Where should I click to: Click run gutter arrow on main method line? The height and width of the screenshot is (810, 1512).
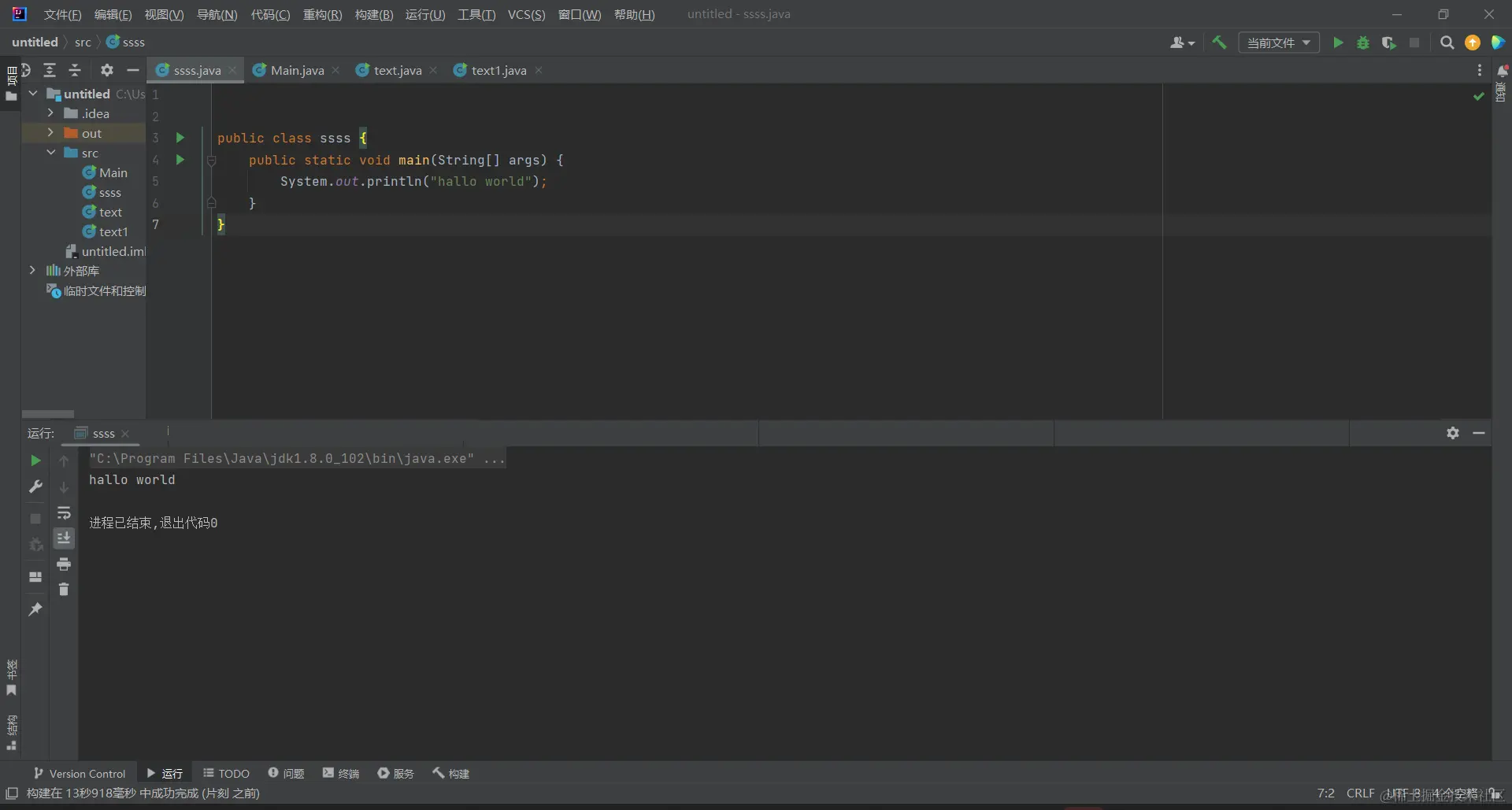(x=180, y=160)
